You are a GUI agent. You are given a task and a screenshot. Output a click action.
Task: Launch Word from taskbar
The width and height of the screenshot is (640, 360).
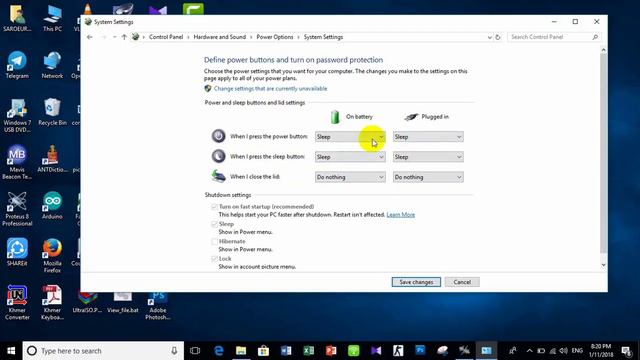pyautogui.click(x=286, y=351)
